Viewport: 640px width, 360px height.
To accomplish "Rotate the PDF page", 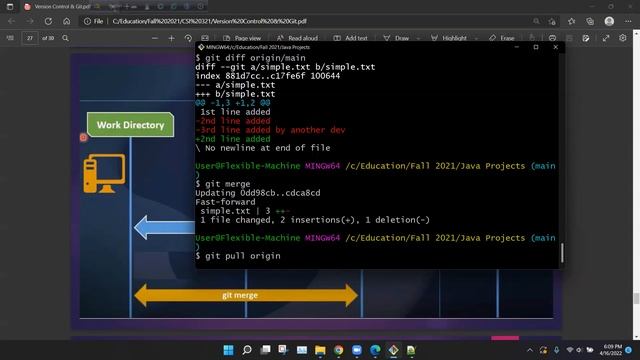I will [x=188, y=38].
